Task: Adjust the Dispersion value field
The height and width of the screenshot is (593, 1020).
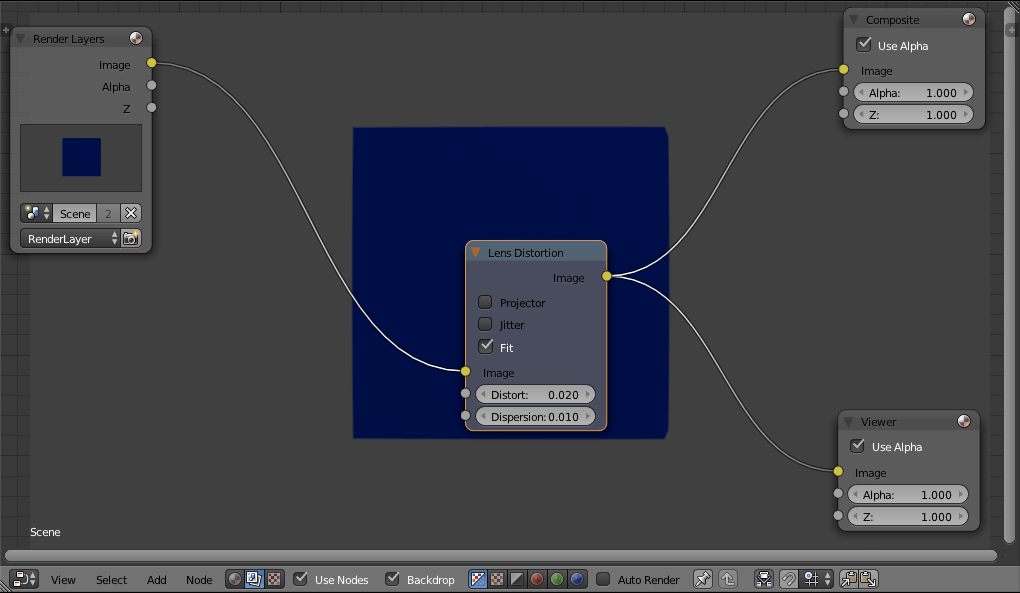Action: coord(535,417)
